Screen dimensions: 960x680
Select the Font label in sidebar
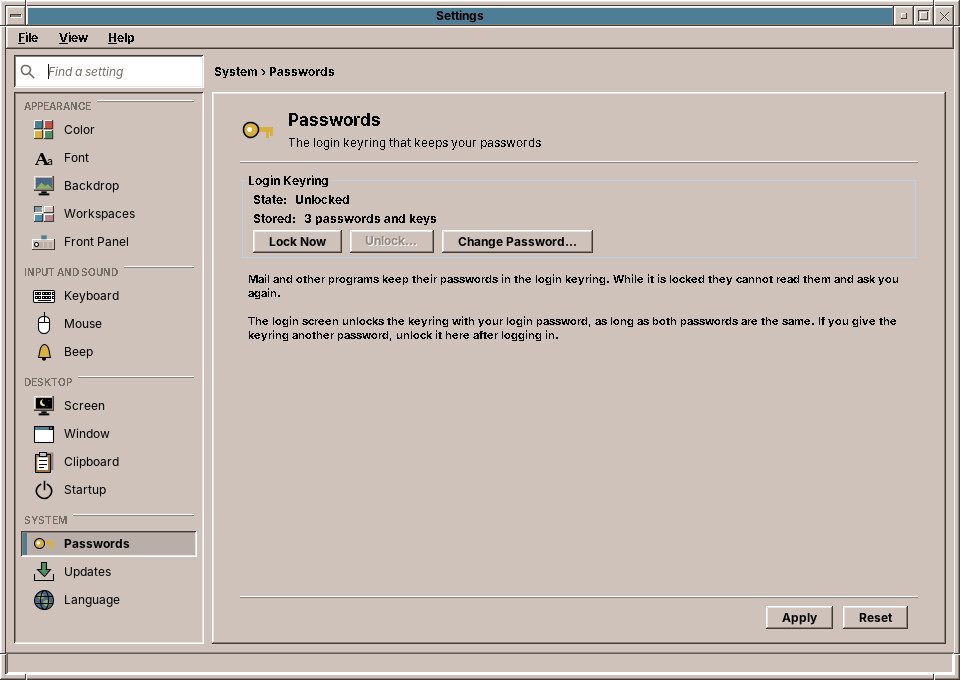point(77,158)
